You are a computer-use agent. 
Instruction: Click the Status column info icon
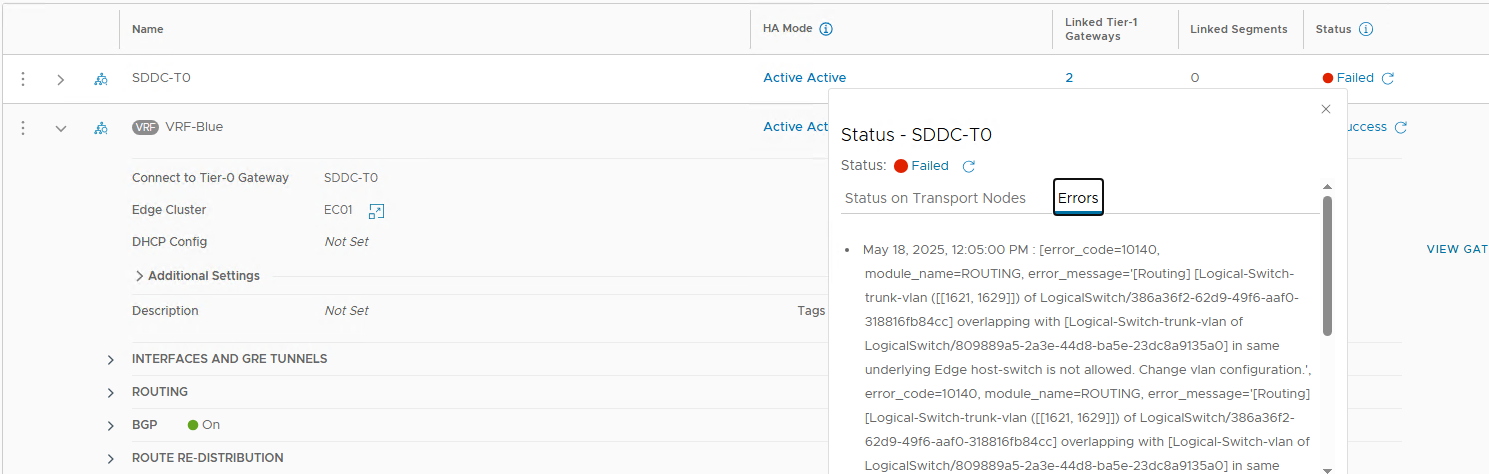pos(1366,29)
